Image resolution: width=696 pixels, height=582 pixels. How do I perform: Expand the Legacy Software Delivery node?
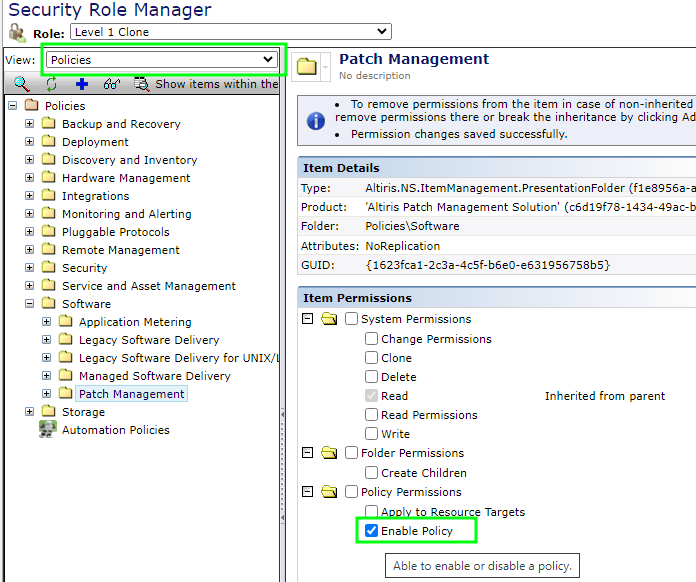47,340
